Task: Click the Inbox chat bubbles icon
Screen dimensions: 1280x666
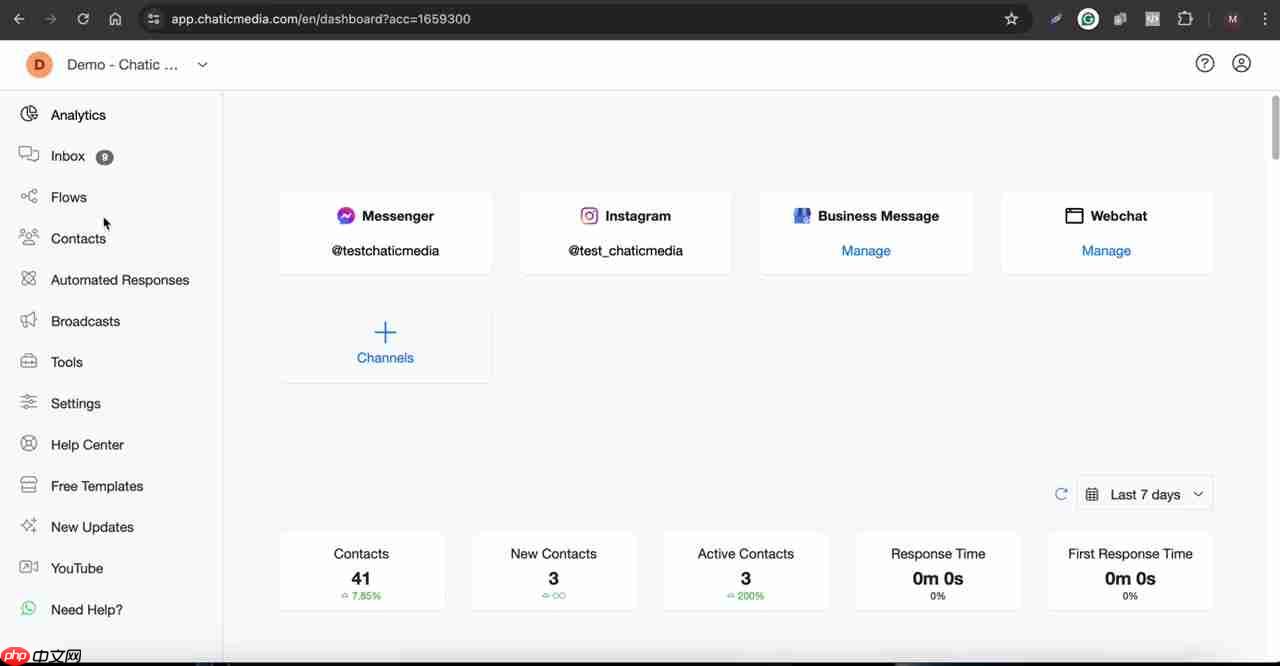Action: coord(29,155)
